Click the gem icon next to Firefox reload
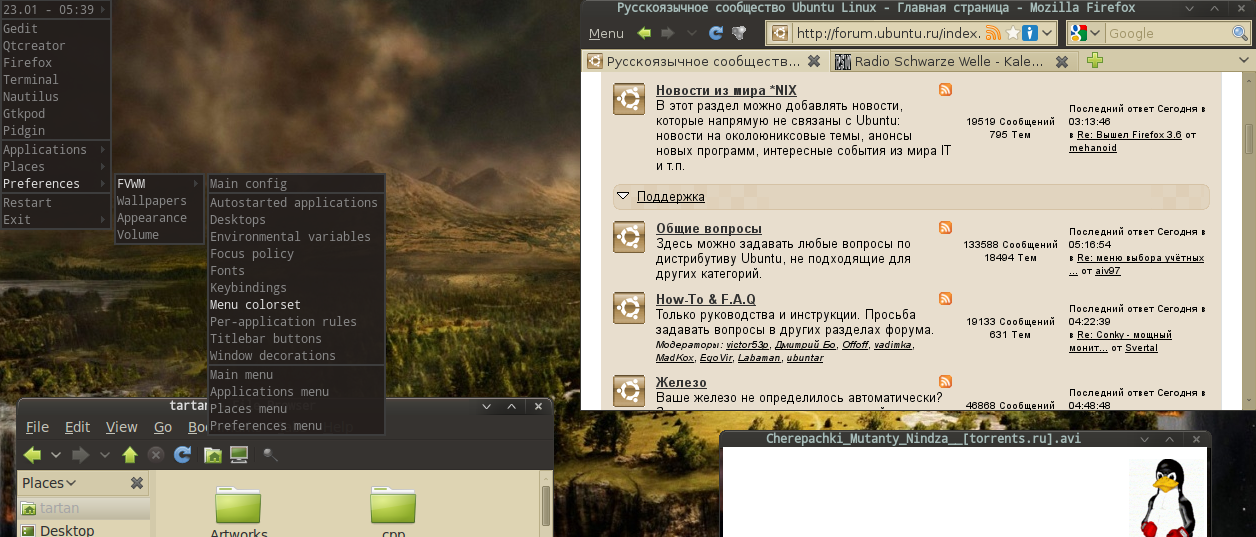This screenshot has width=1256, height=537. point(739,33)
